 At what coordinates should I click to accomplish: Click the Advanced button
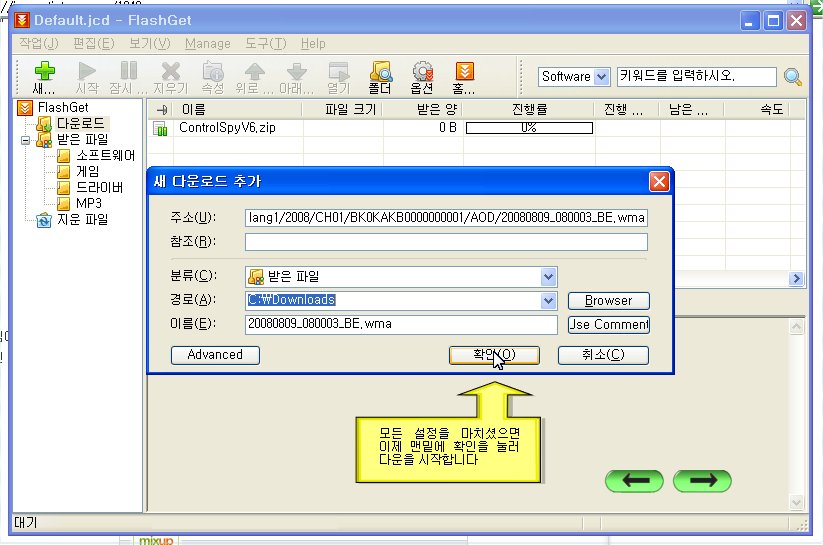[215, 355]
